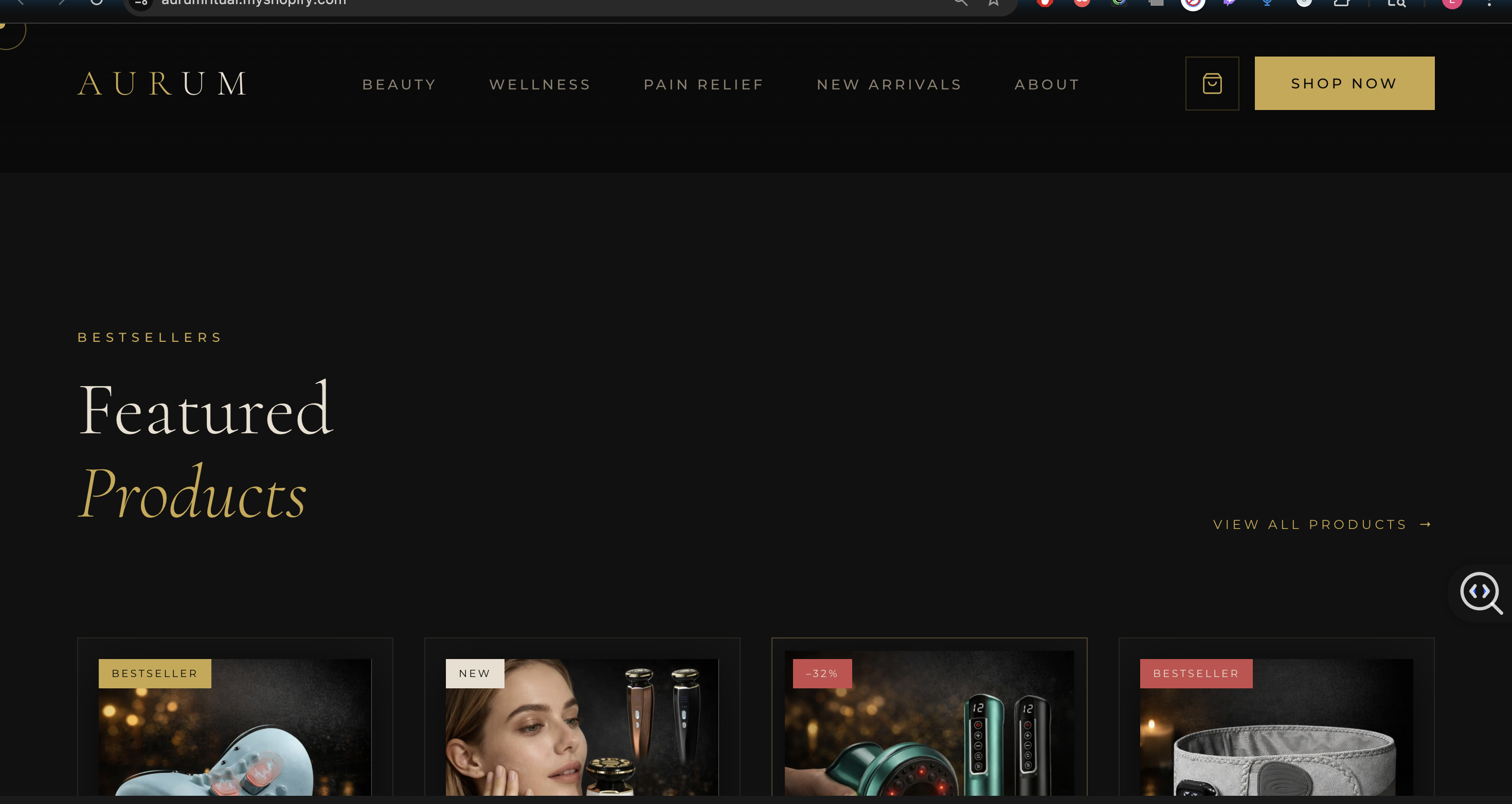Click the blue microphone extension icon
The height and width of the screenshot is (804, 1512).
tap(1266, 3)
